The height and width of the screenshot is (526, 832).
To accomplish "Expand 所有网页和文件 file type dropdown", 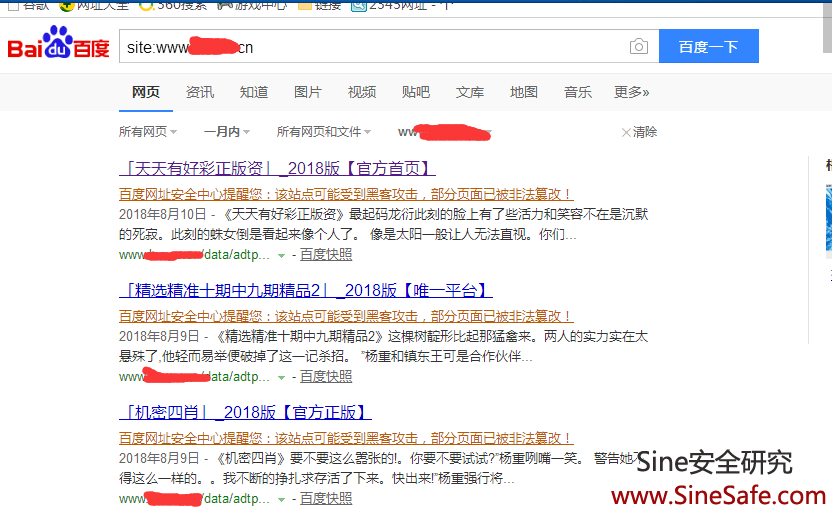I will [324, 132].
